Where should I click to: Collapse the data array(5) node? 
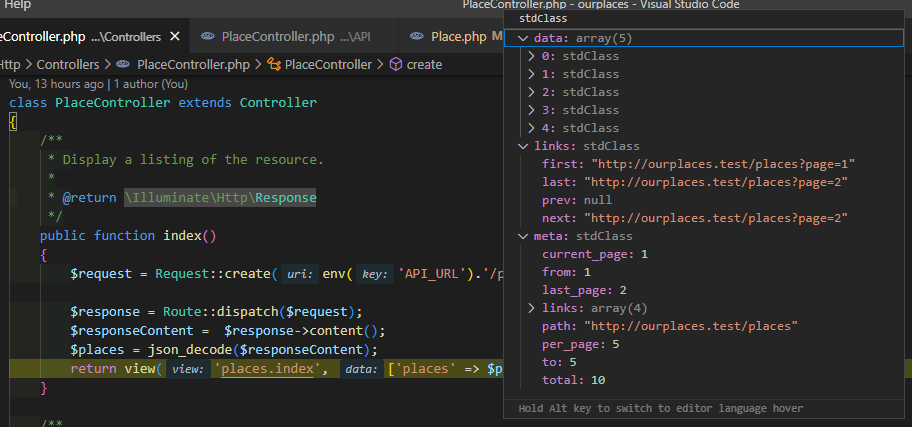pos(523,38)
